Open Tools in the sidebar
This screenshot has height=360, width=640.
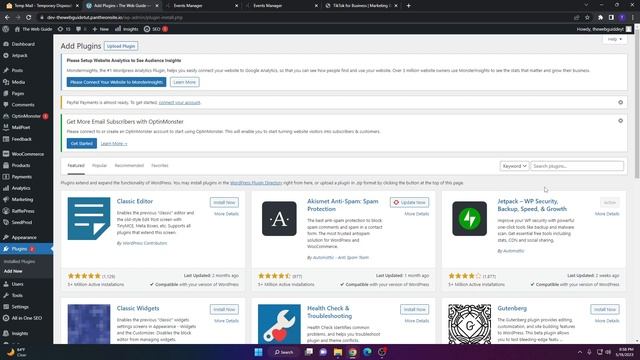click(x=17, y=296)
